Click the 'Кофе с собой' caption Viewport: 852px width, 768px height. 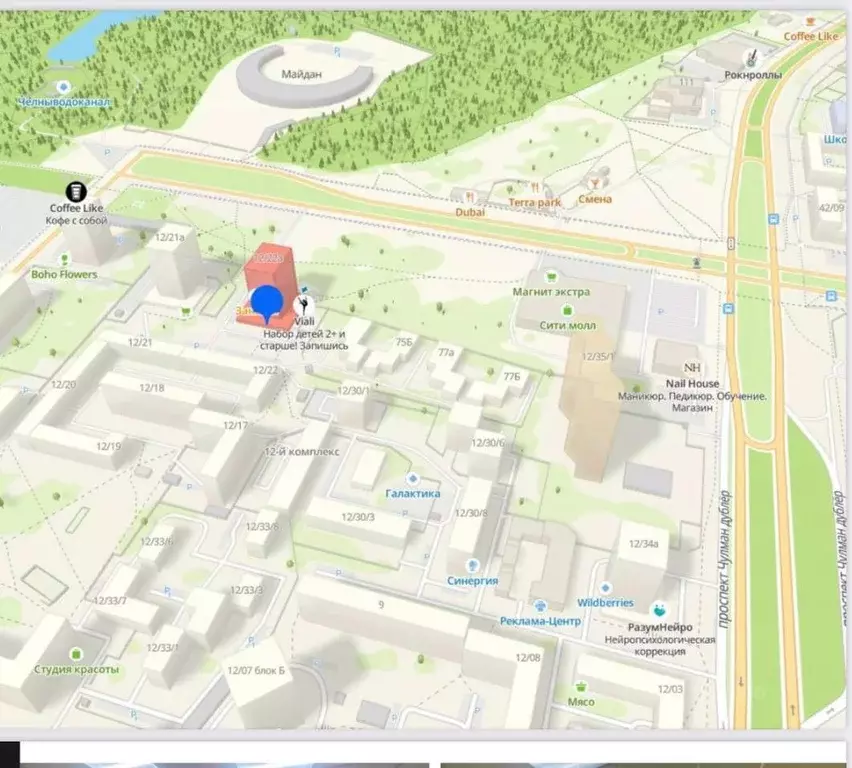click(x=76, y=221)
